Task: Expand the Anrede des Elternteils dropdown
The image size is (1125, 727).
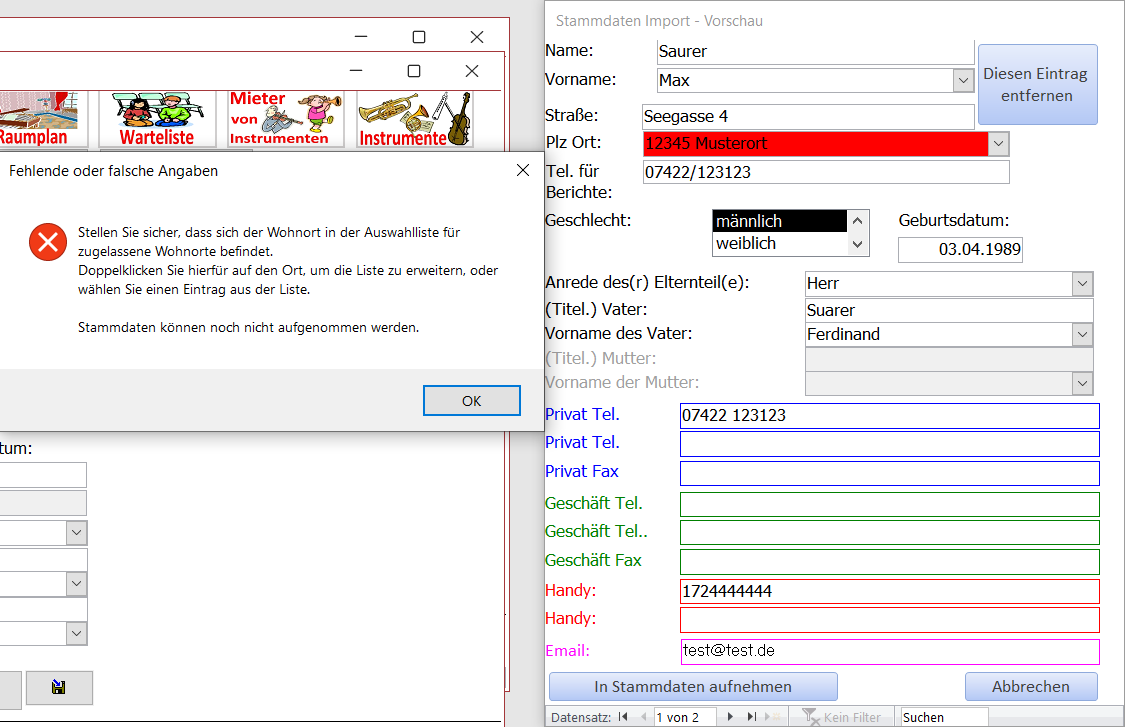Action: pos(1082,284)
